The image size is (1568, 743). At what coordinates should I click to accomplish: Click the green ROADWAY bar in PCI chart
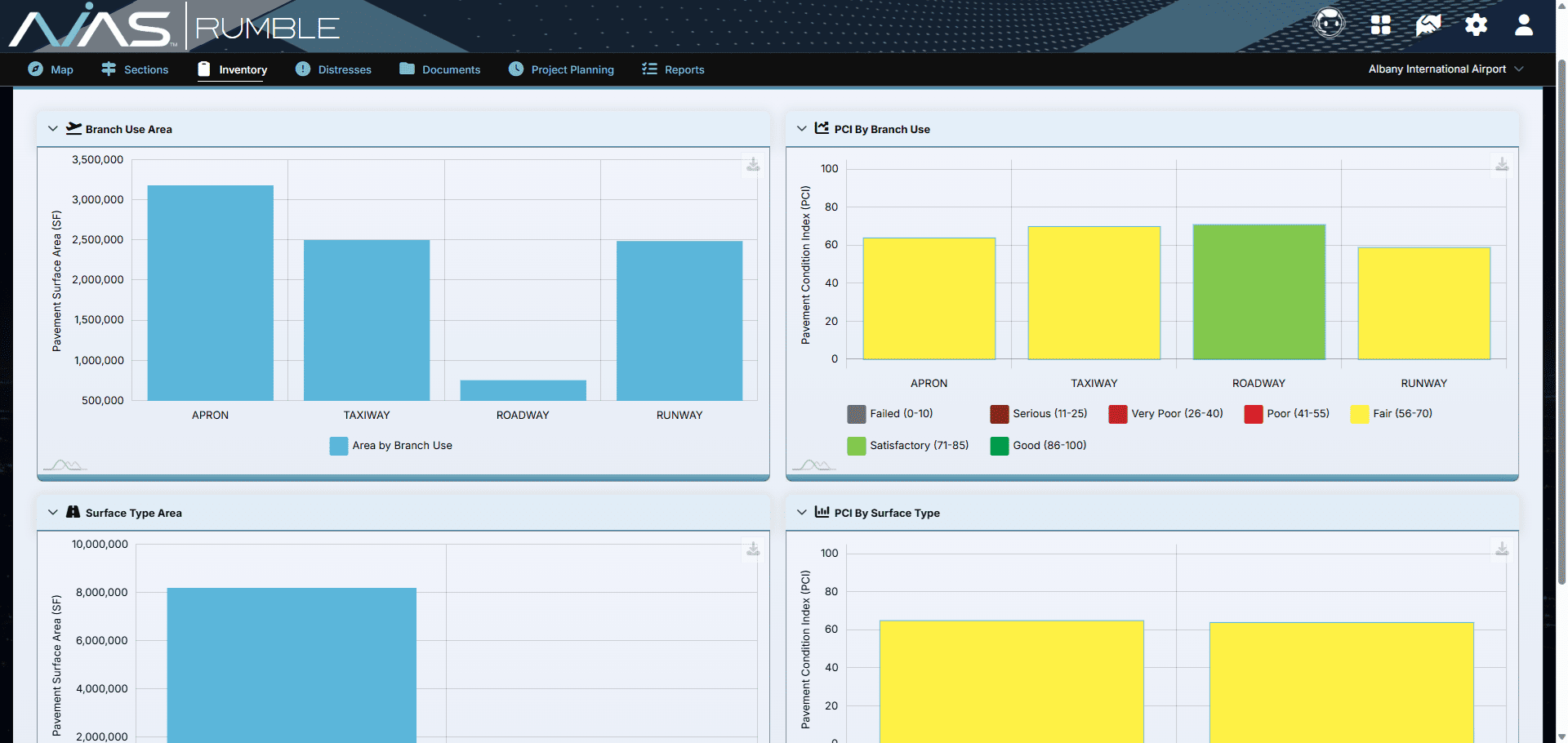click(x=1258, y=291)
